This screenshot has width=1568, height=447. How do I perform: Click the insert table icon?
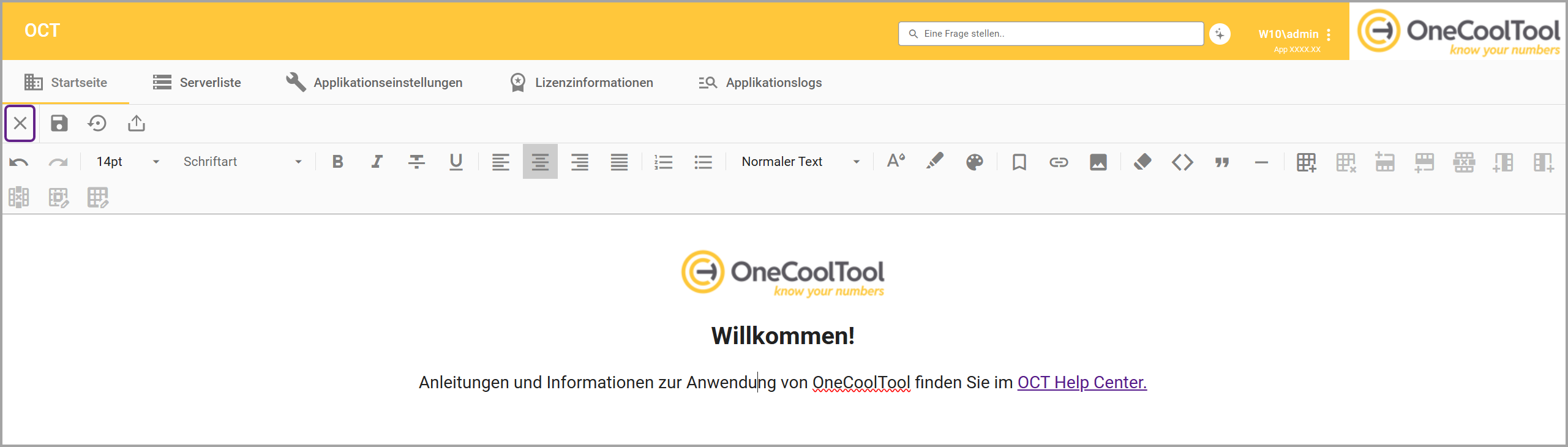pyautogui.click(x=1305, y=162)
